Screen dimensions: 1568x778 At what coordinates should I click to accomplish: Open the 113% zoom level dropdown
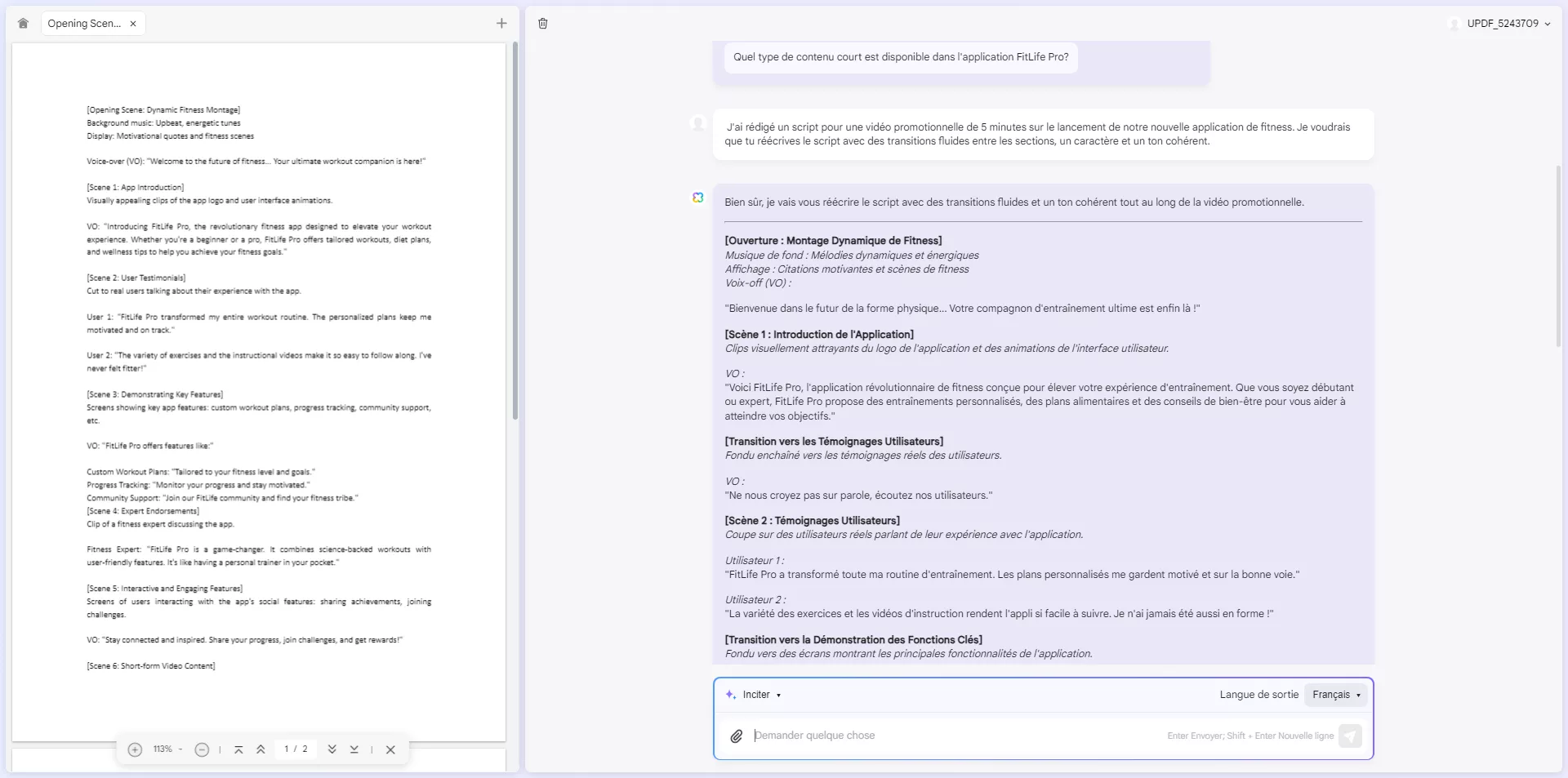[x=167, y=749]
